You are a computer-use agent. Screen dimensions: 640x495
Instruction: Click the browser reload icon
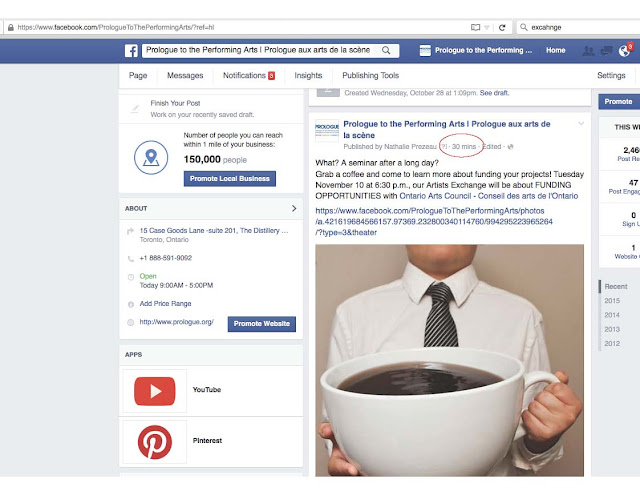coord(502,27)
